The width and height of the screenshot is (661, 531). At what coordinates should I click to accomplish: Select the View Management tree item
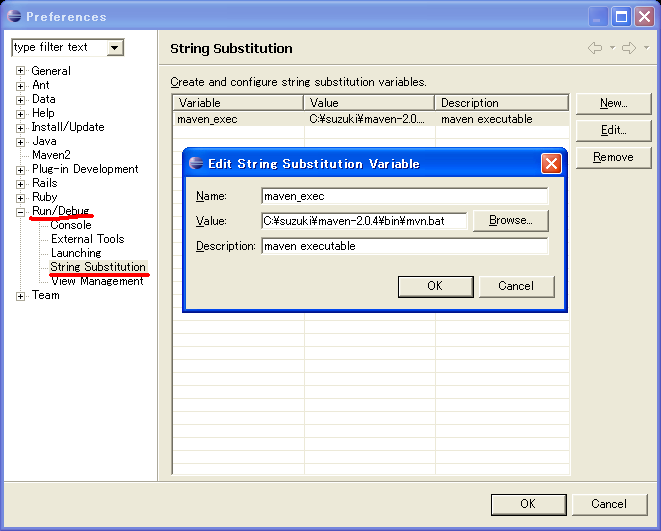97,281
